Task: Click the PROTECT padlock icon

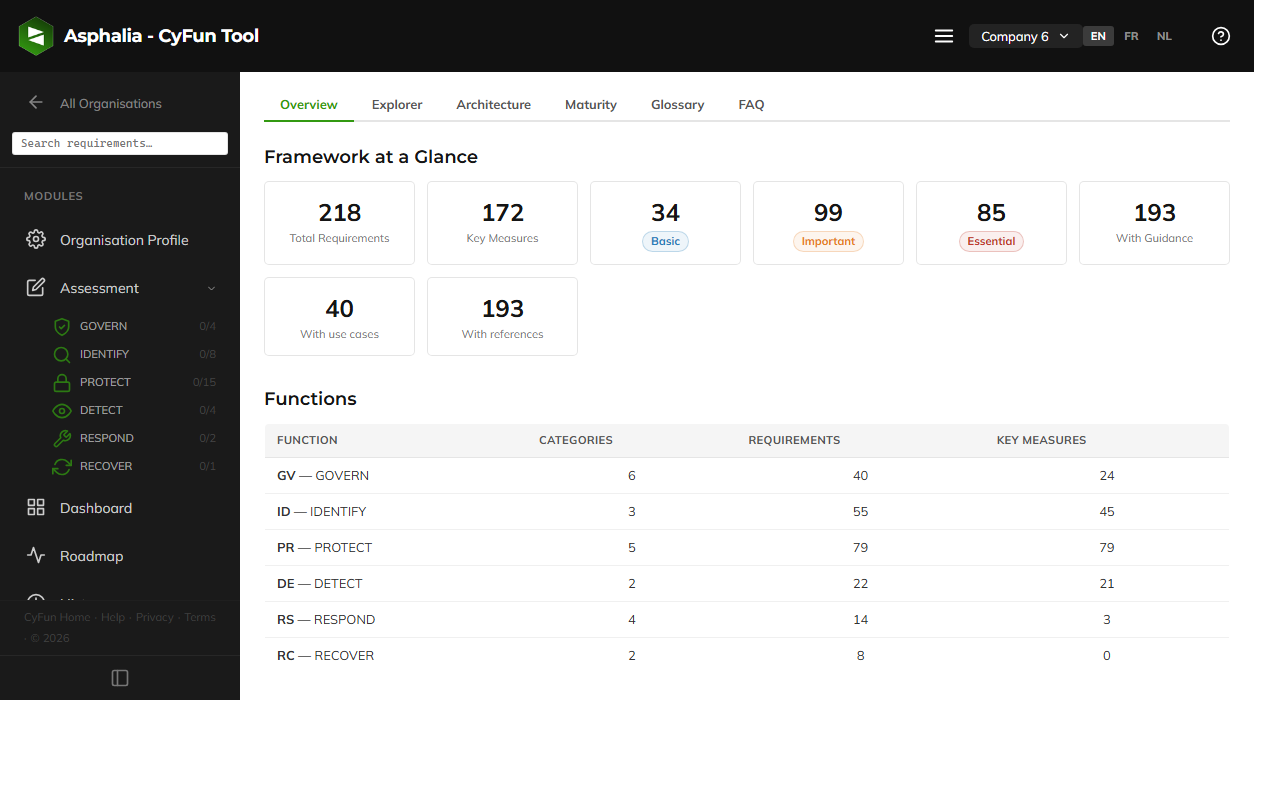Action: tap(62, 381)
